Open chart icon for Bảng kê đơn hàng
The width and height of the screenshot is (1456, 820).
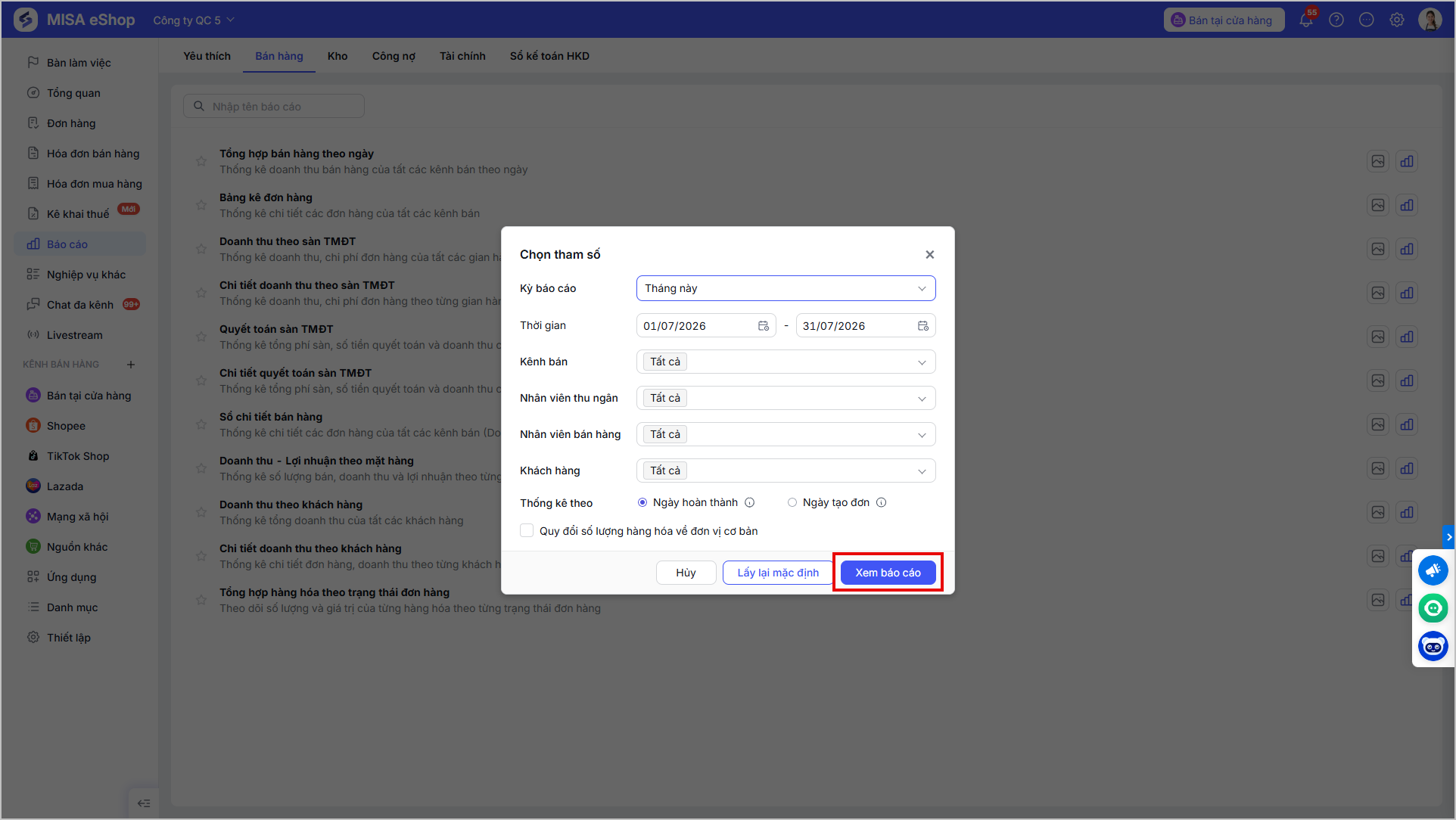[1407, 205]
